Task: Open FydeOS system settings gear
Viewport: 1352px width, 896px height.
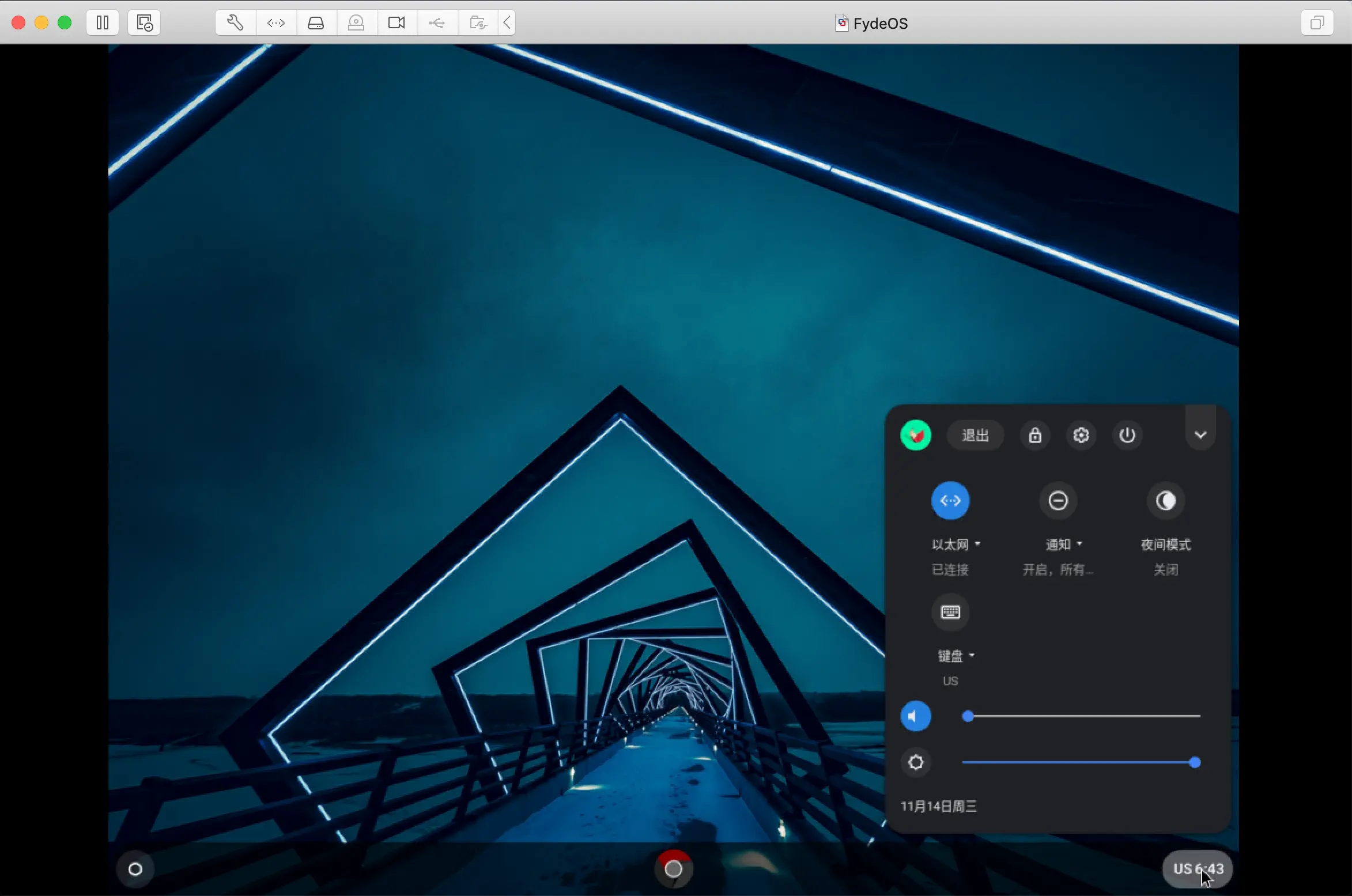Action: click(1081, 435)
